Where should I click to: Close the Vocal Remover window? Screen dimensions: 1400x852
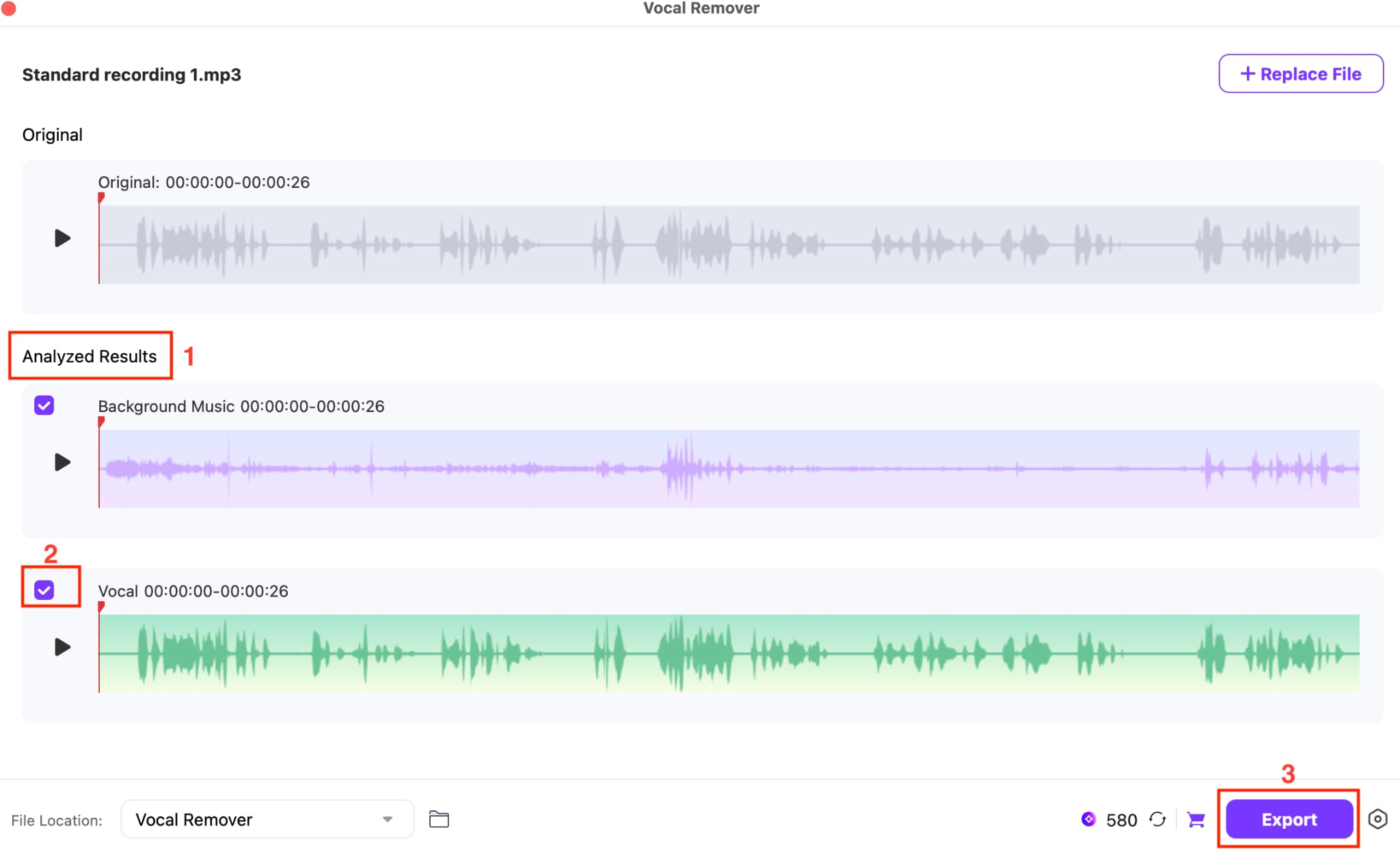(x=8, y=8)
